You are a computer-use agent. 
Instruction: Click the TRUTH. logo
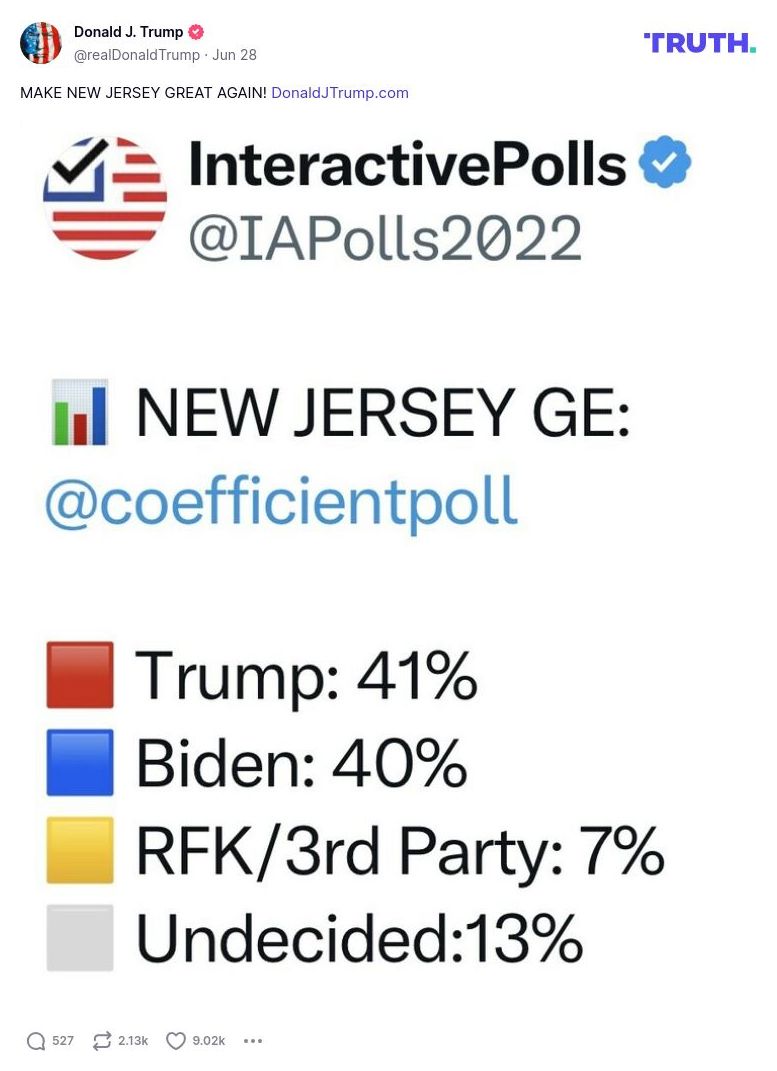click(x=699, y=42)
